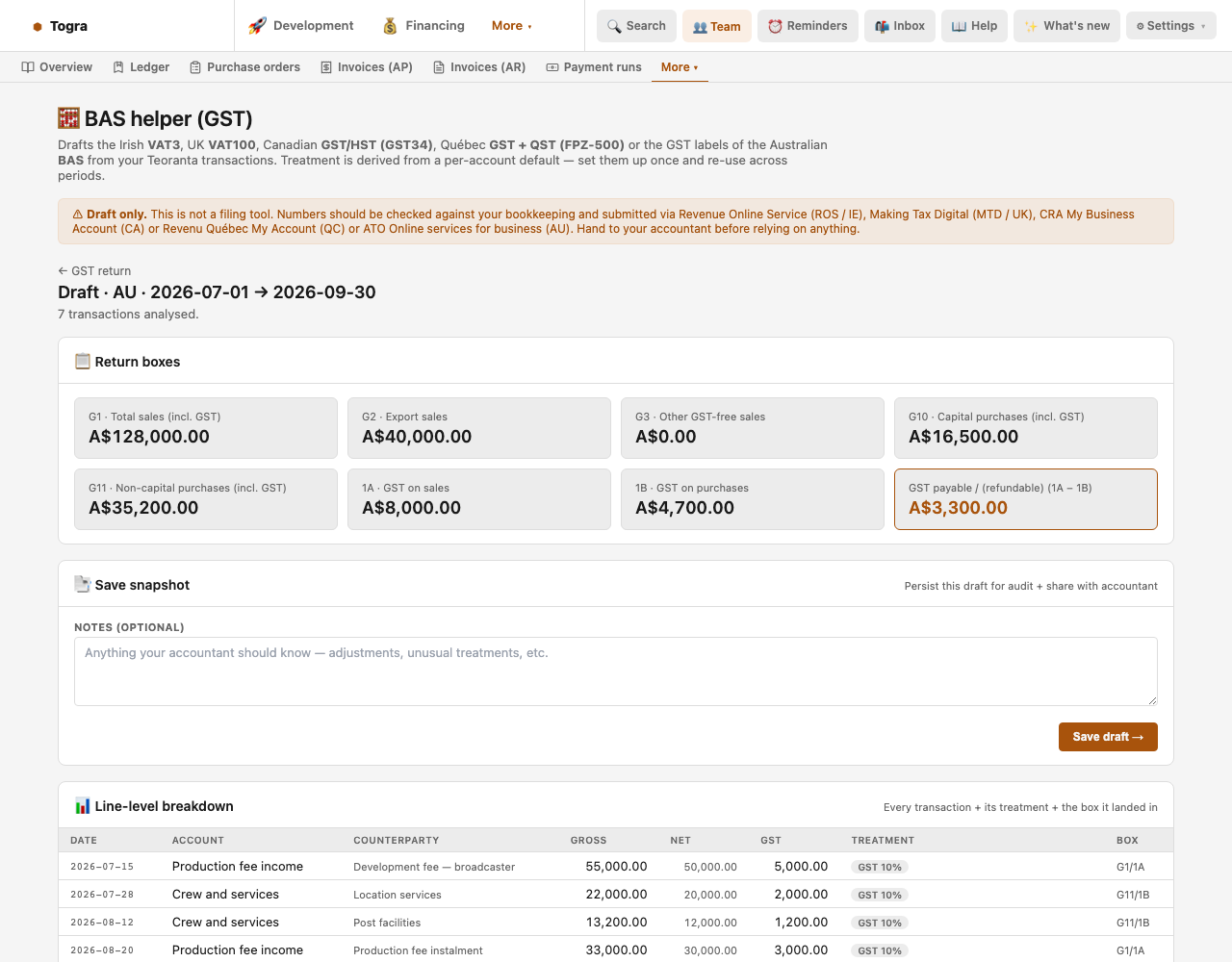Image resolution: width=1232 pixels, height=962 pixels.
Task: Switch to the Ledger tab
Action: [x=141, y=67]
